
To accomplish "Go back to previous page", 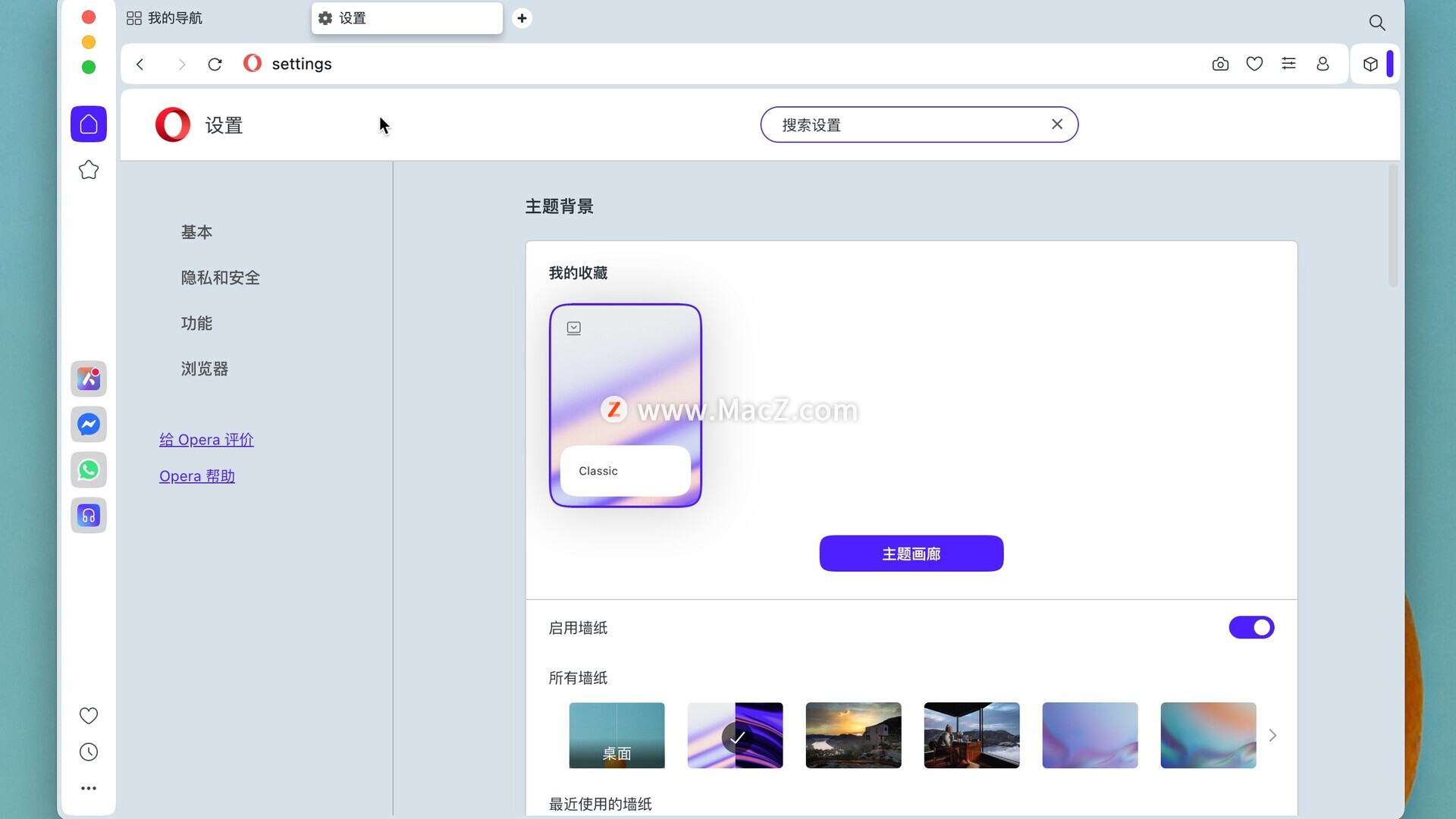I will (x=140, y=64).
